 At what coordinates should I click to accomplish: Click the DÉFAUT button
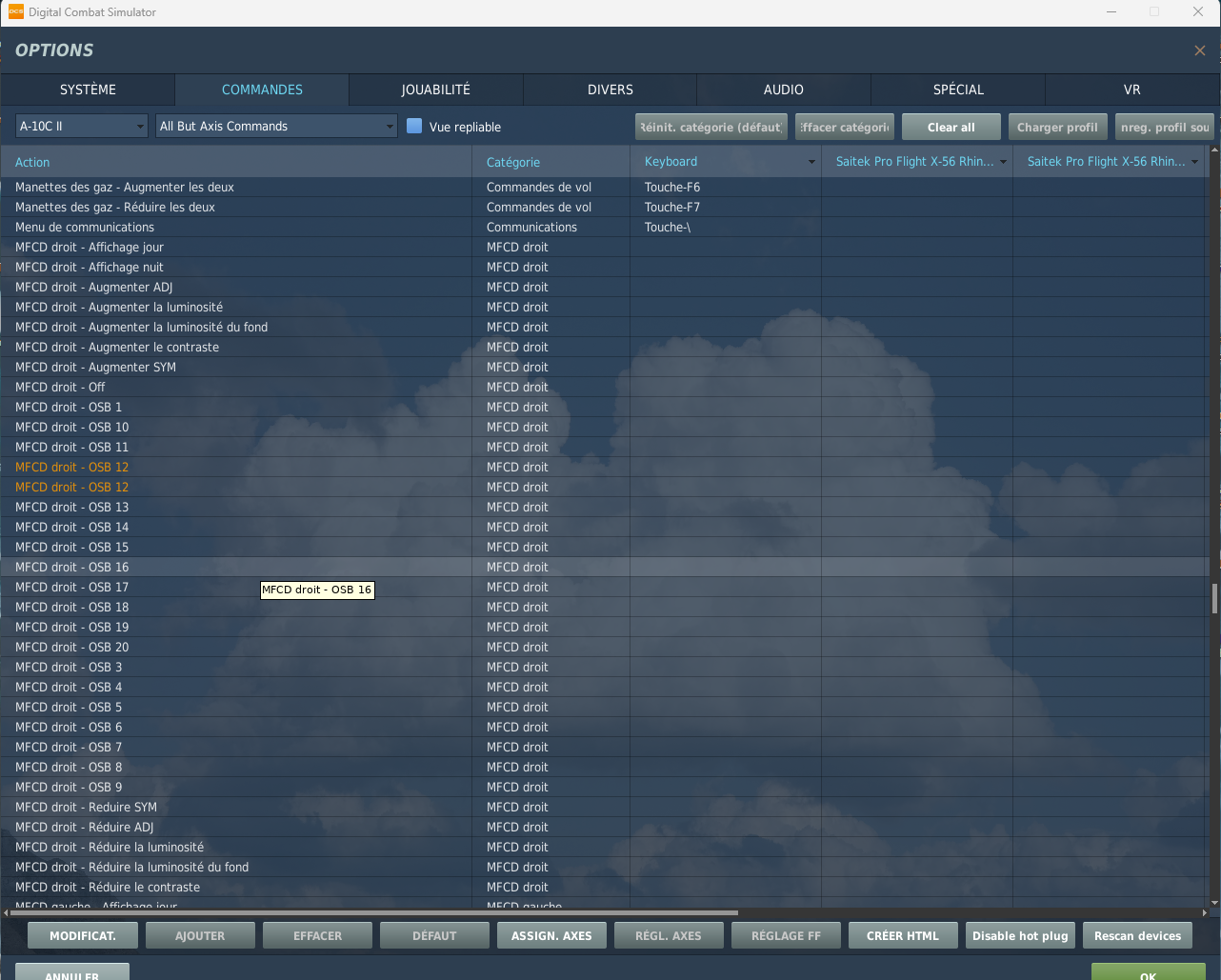pos(434,935)
